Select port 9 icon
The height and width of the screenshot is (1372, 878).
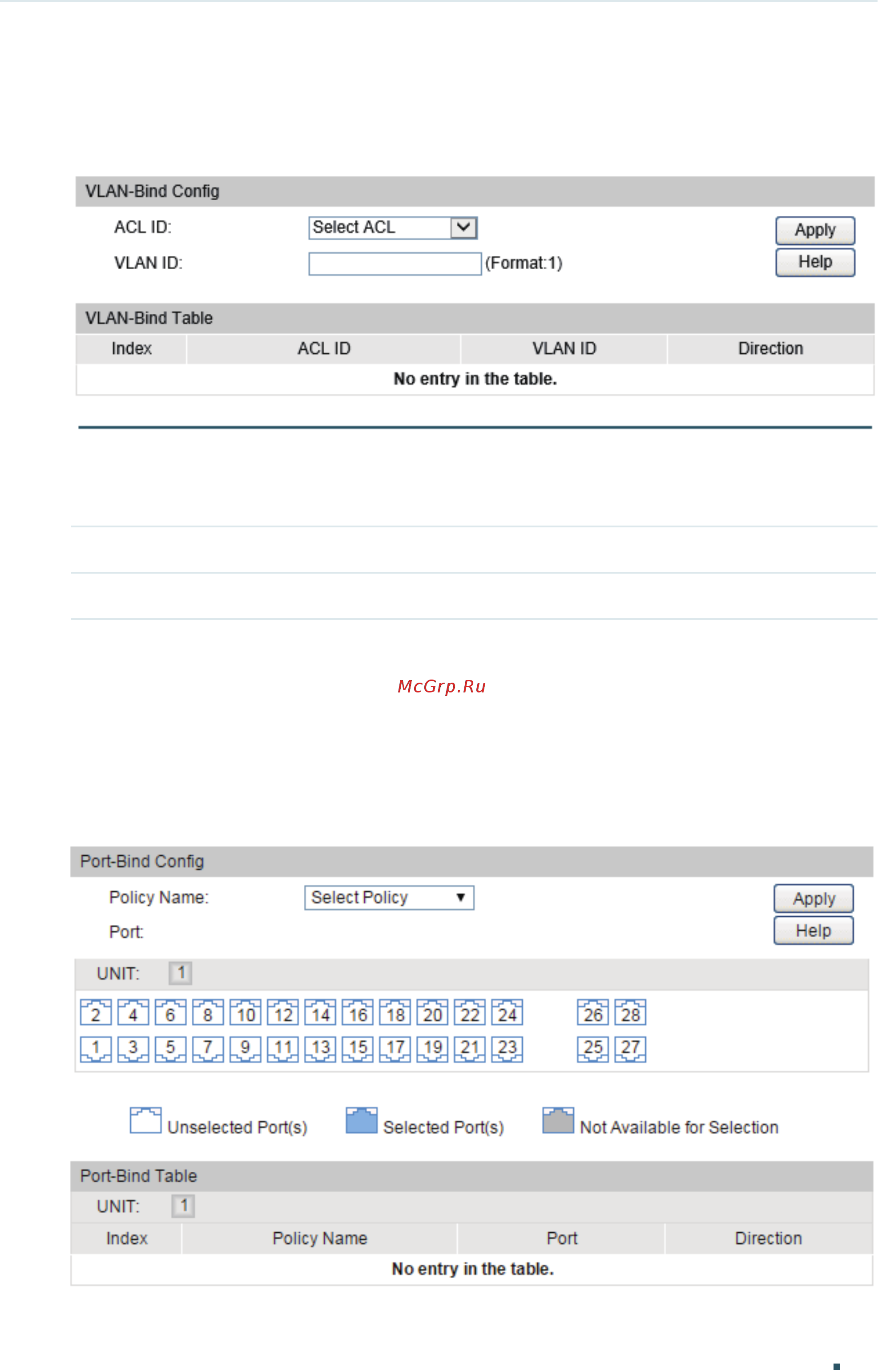245,1050
